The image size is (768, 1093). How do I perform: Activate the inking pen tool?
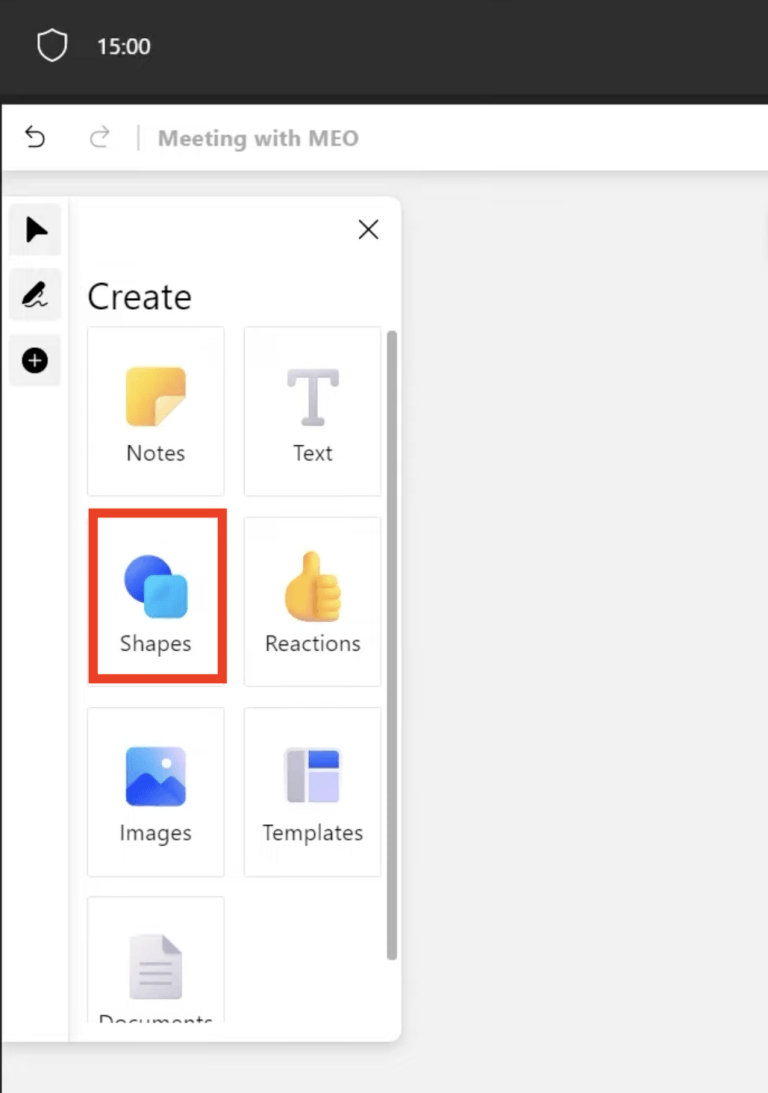point(35,295)
